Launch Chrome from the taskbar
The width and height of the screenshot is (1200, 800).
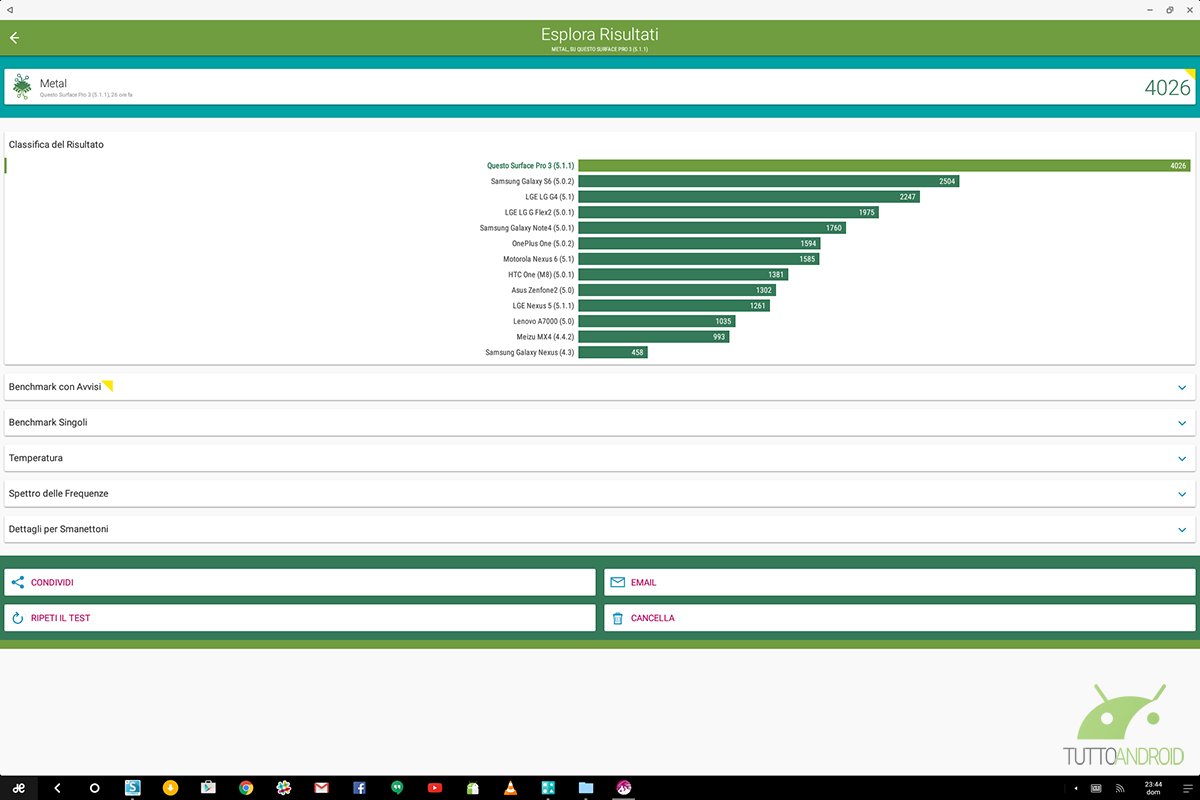[x=246, y=788]
